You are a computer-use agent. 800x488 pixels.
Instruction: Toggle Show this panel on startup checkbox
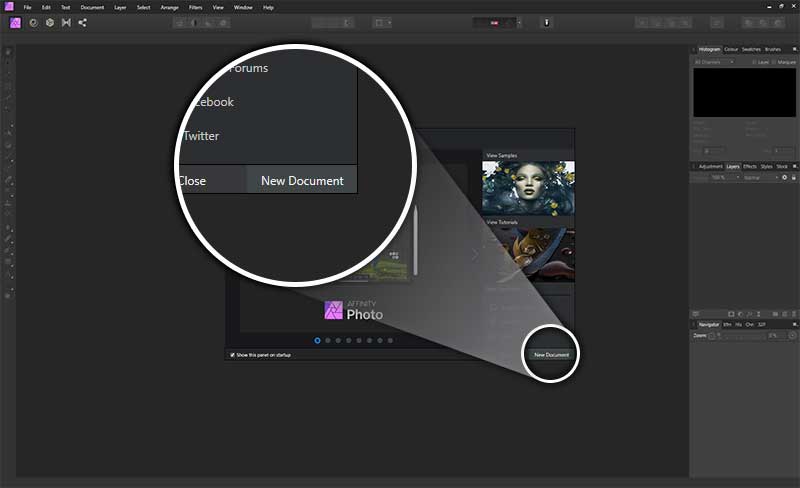click(232, 355)
